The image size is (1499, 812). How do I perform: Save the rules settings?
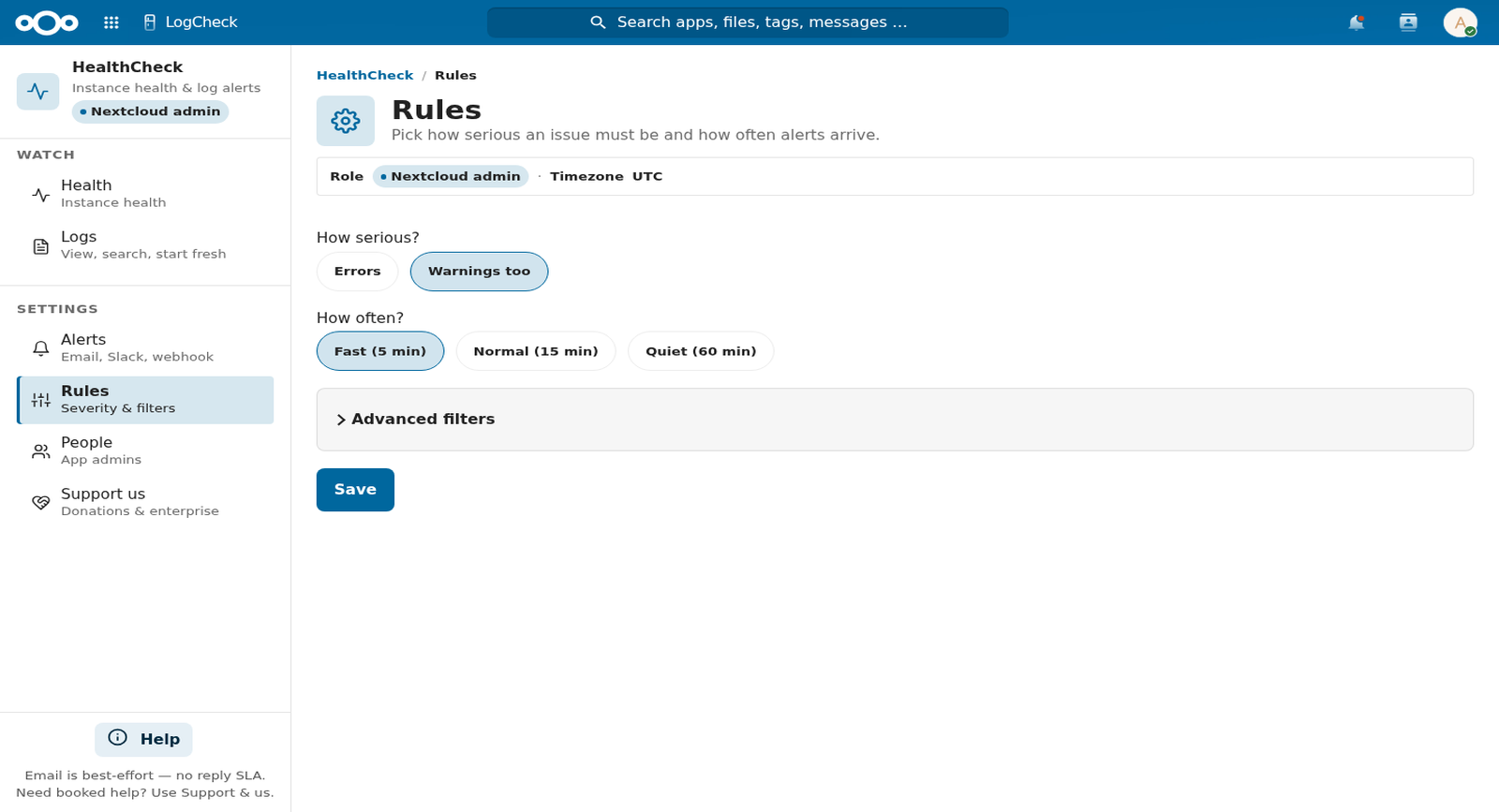coord(355,490)
